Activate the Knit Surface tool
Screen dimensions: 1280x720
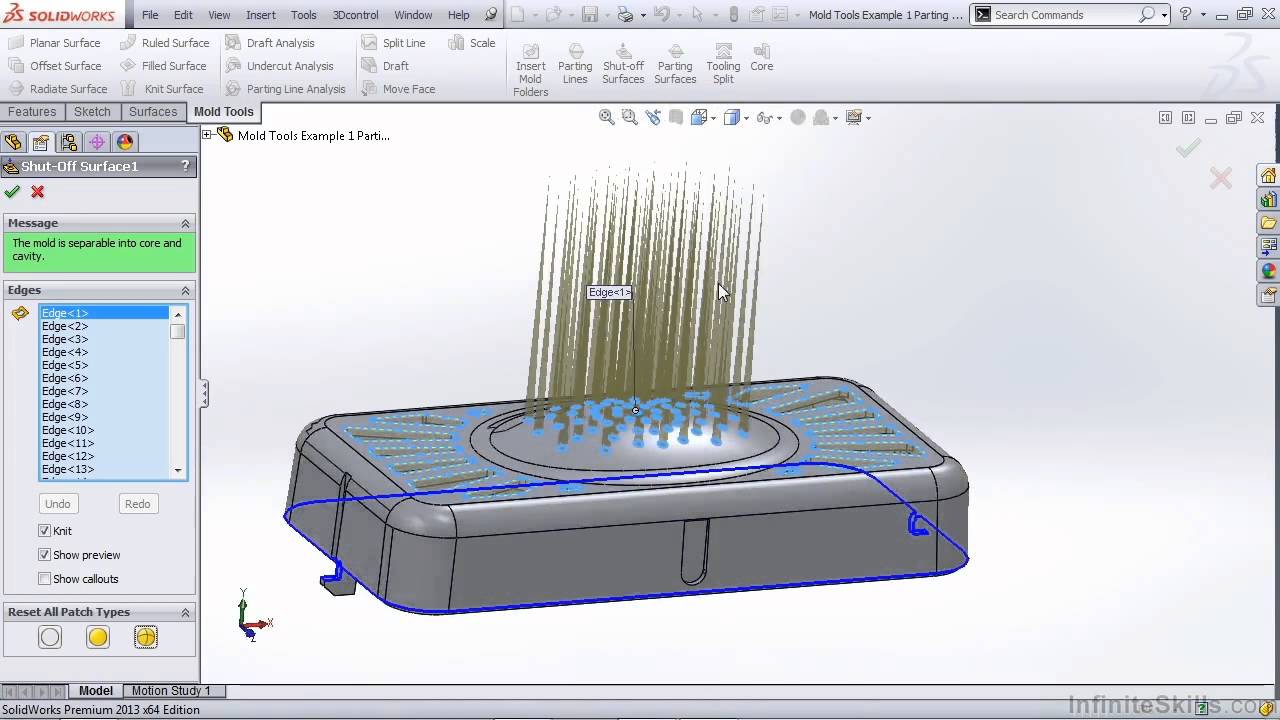[161, 89]
